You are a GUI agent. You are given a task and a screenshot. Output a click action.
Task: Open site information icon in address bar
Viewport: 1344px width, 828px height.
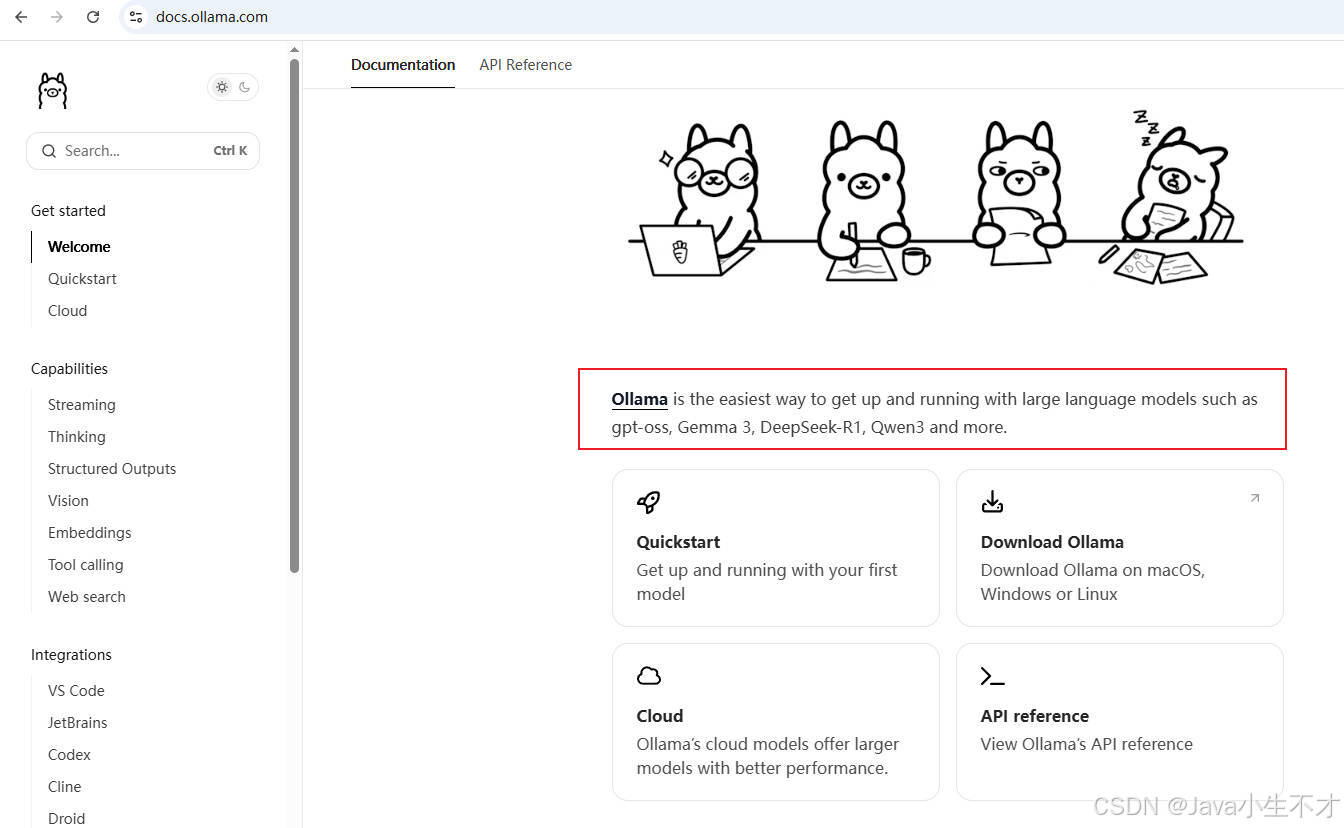coord(136,17)
